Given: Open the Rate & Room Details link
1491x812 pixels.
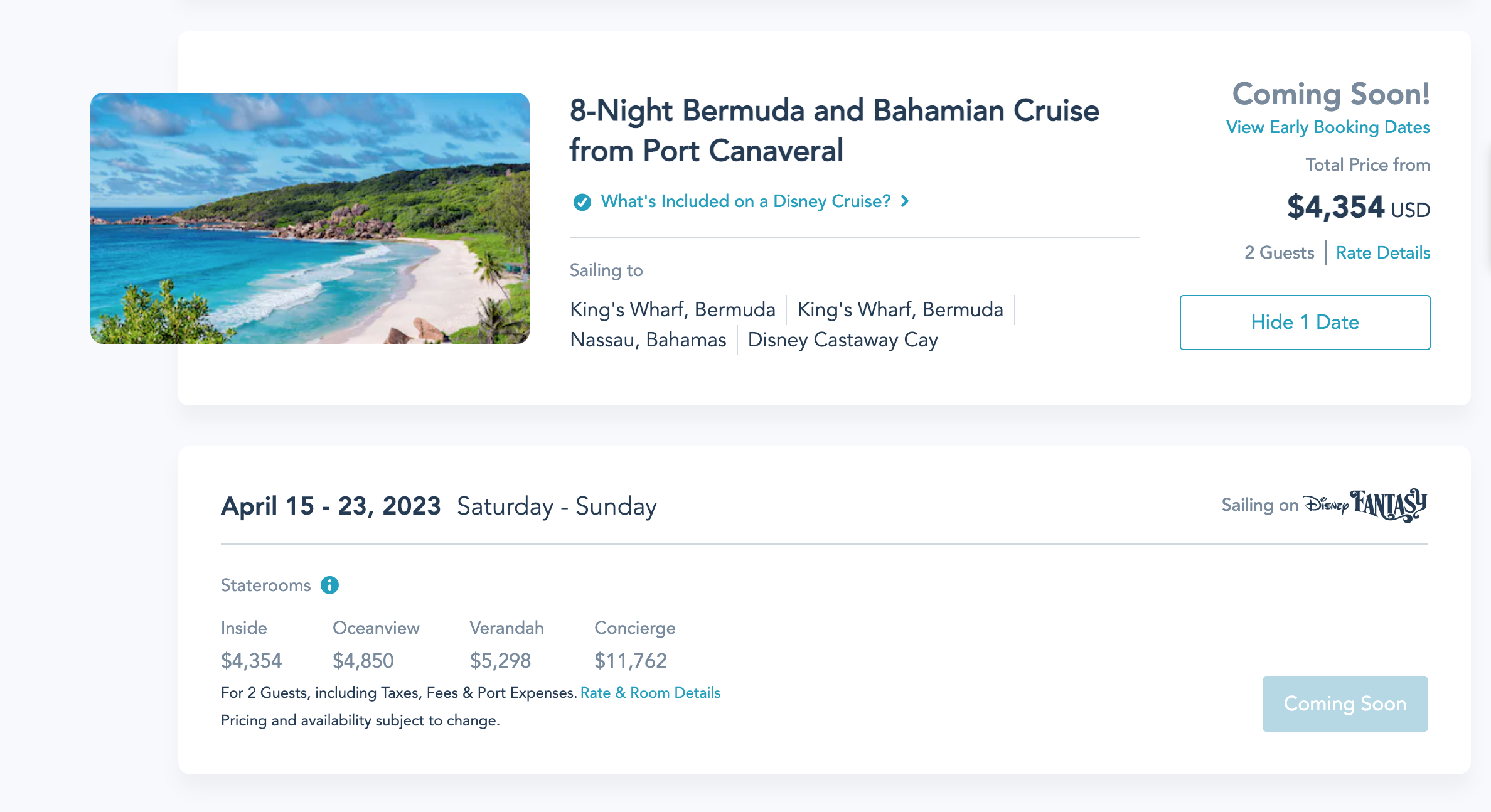Looking at the screenshot, I should [650, 693].
